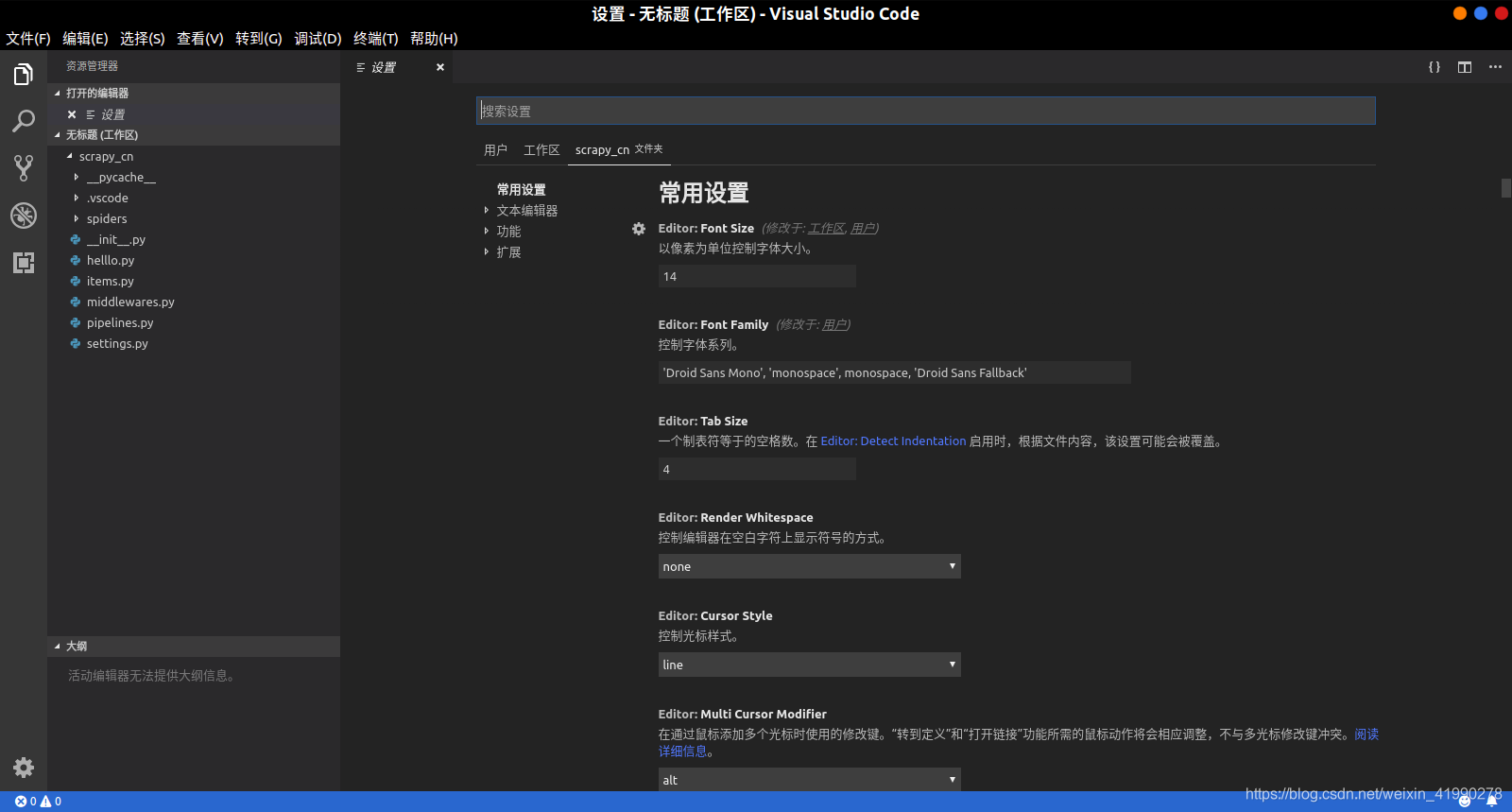Split the editor with split icon
Viewport: 1512px width, 812px height.
(x=1465, y=67)
